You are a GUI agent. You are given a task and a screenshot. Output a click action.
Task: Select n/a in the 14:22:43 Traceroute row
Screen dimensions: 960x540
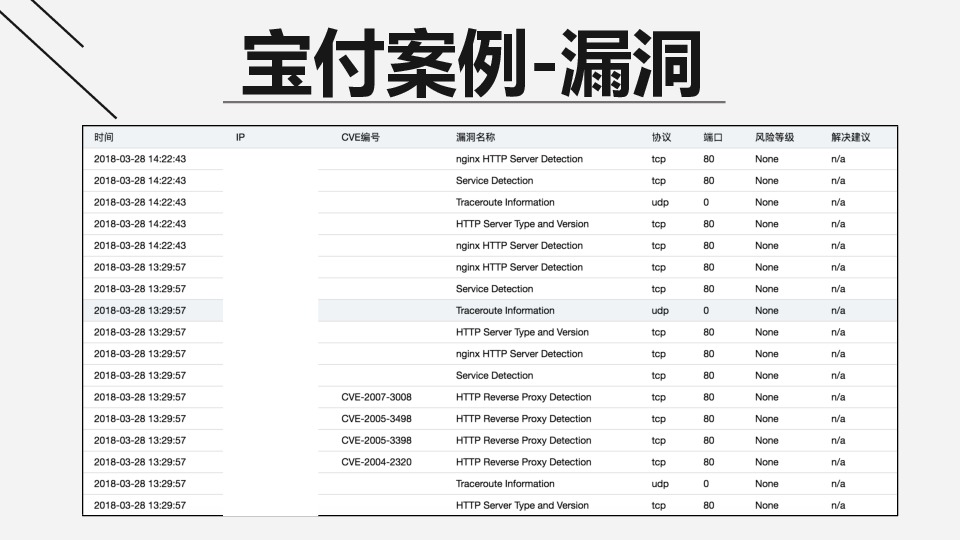pos(838,202)
